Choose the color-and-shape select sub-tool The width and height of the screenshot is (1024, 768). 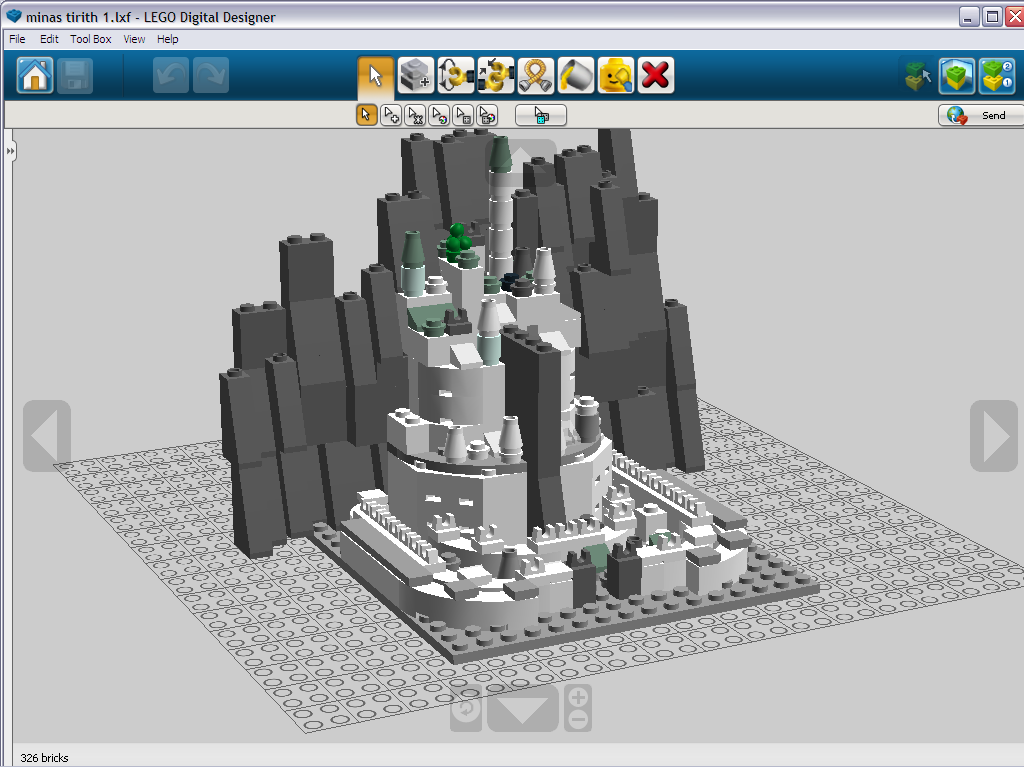pyautogui.click(x=487, y=115)
